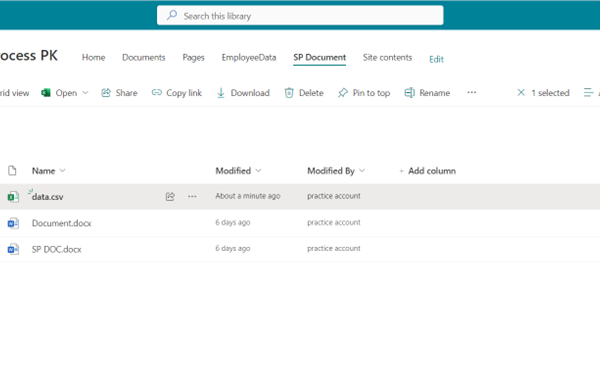Expand the Modified By column dropdown
The width and height of the screenshot is (600, 388).
coord(362,171)
